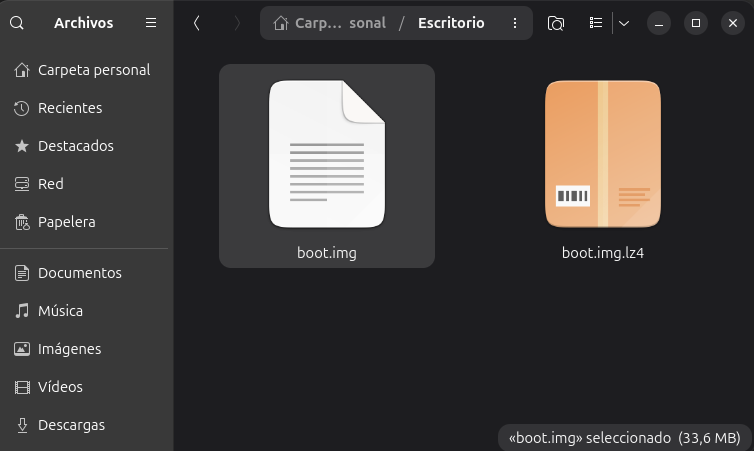Browse Red network locations
The height and width of the screenshot is (451, 754).
[50, 184]
